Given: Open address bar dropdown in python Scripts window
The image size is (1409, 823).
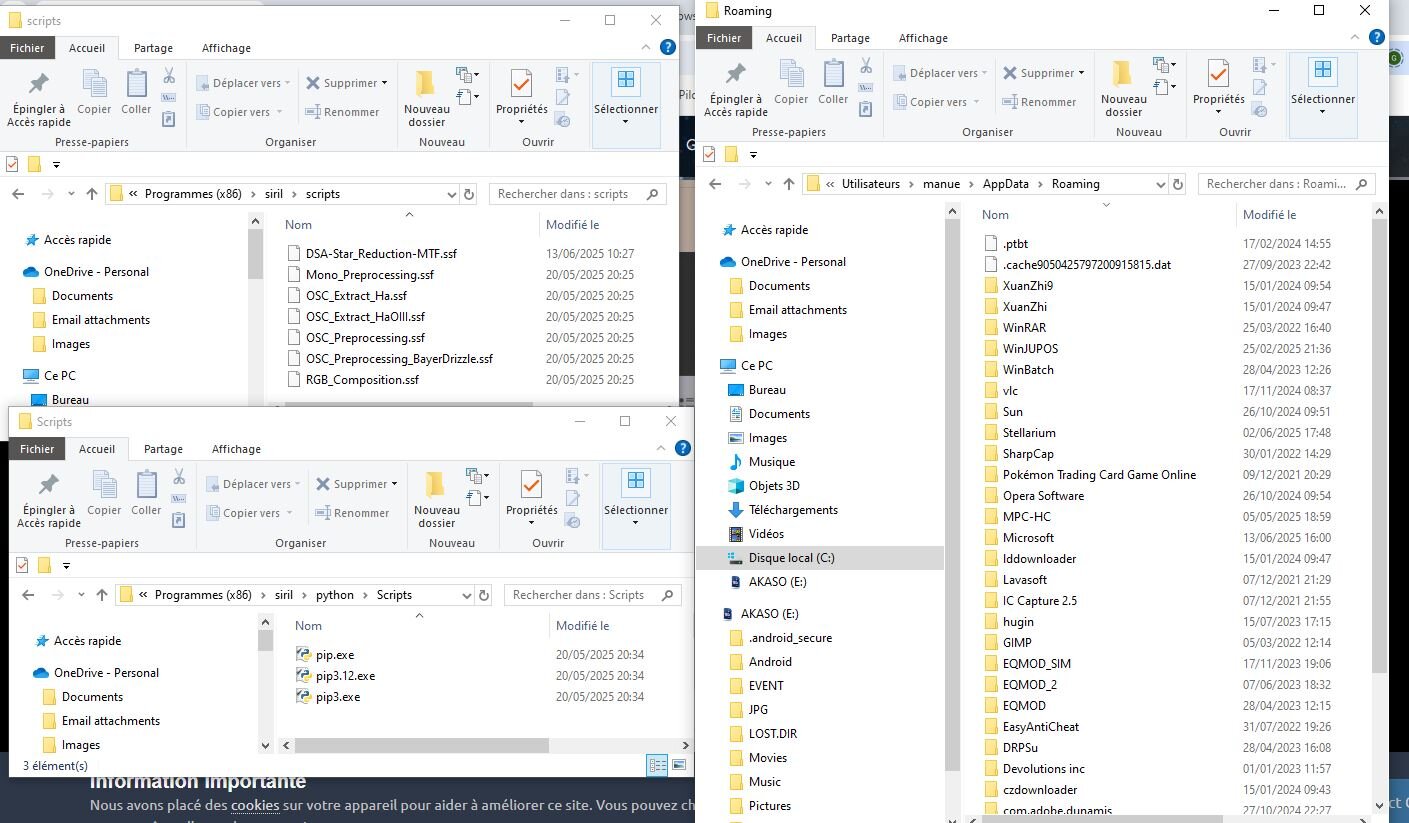Looking at the screenshot, I should click(467, 595).
